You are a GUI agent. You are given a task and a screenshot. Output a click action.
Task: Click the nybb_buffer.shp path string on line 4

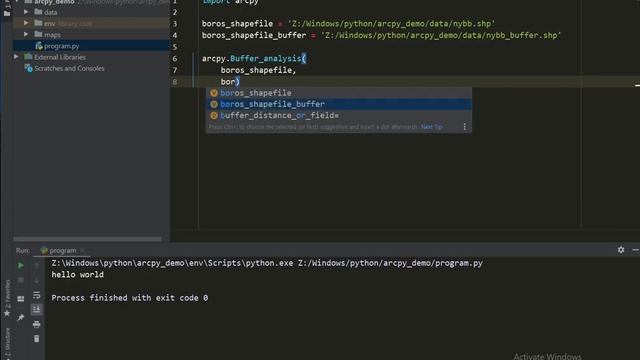[x=441, y=35]
